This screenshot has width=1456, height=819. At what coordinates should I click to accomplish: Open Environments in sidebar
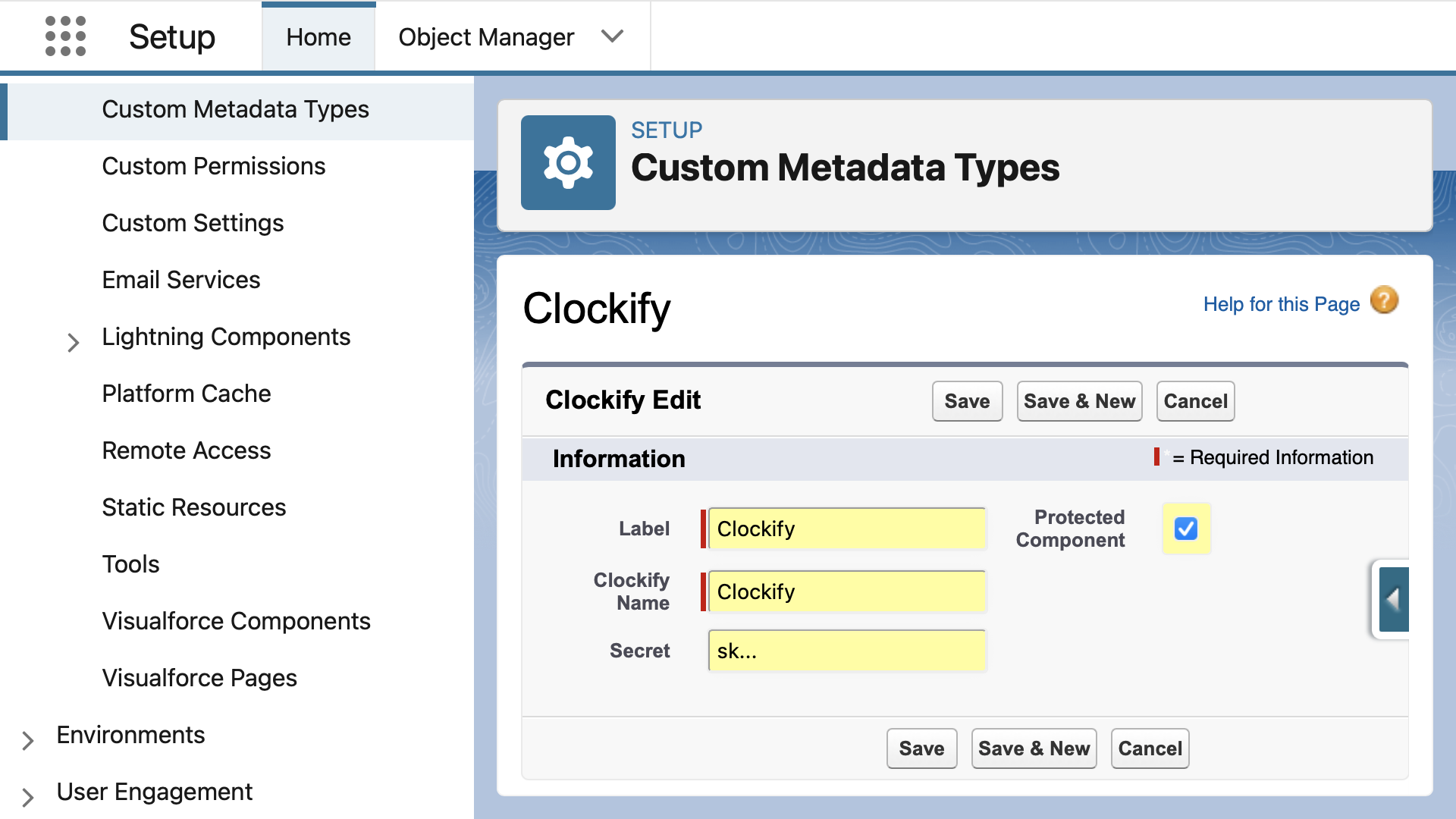tap(130, 735)
